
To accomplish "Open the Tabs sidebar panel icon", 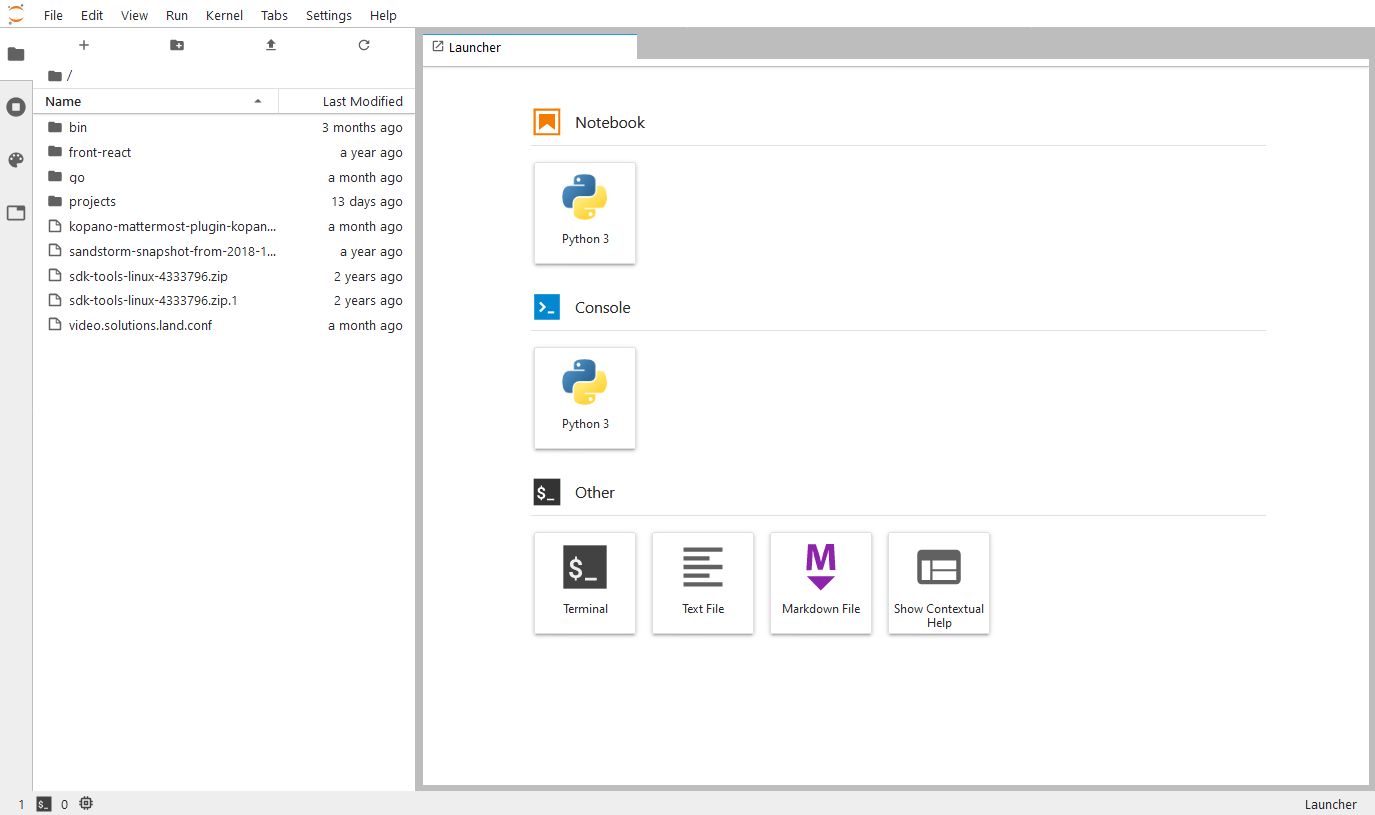I will pyautogui.click(x=16, y=213).
